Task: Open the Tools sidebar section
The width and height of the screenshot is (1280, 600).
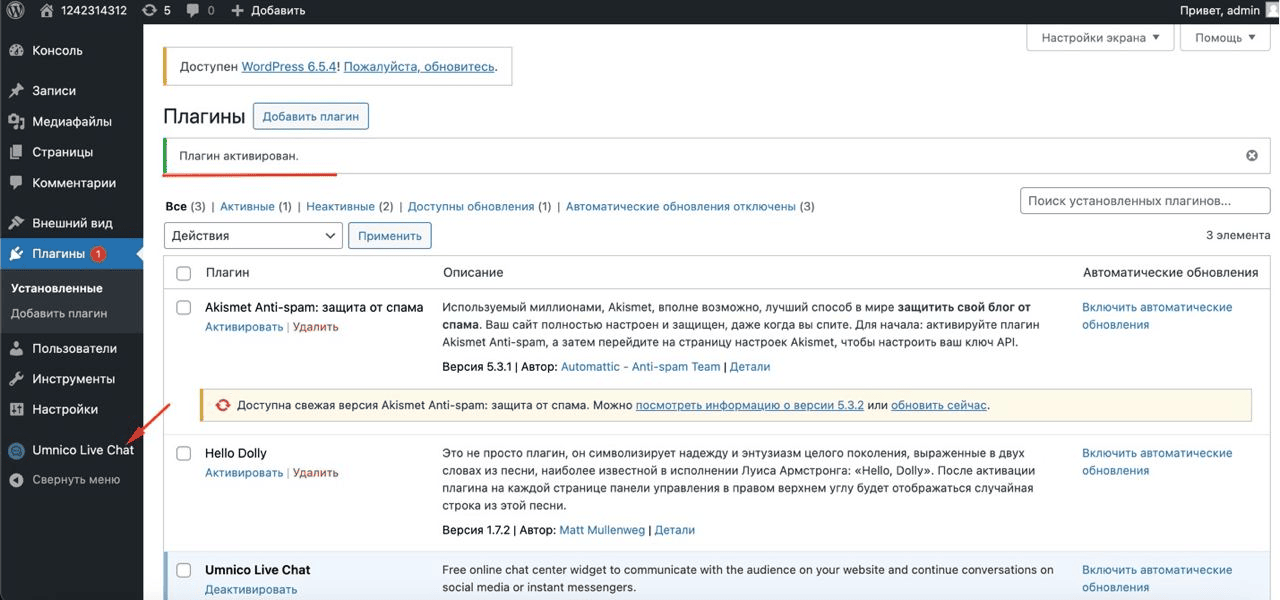Action: pos(73,379)
